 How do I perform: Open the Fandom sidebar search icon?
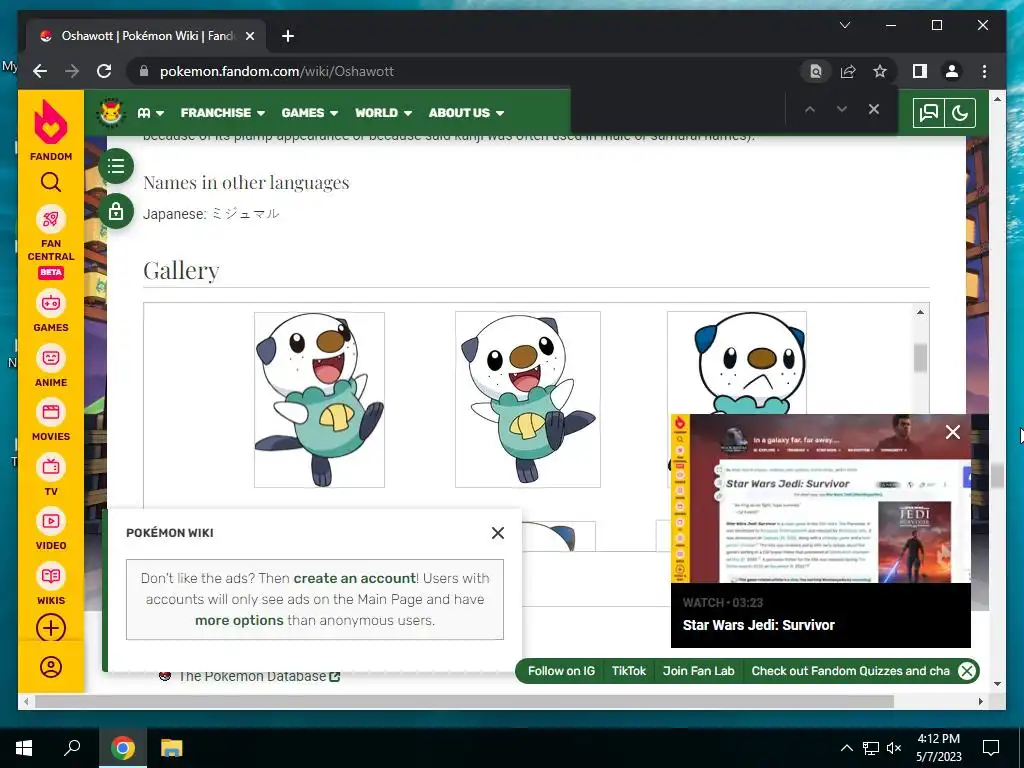coord(51,182)
